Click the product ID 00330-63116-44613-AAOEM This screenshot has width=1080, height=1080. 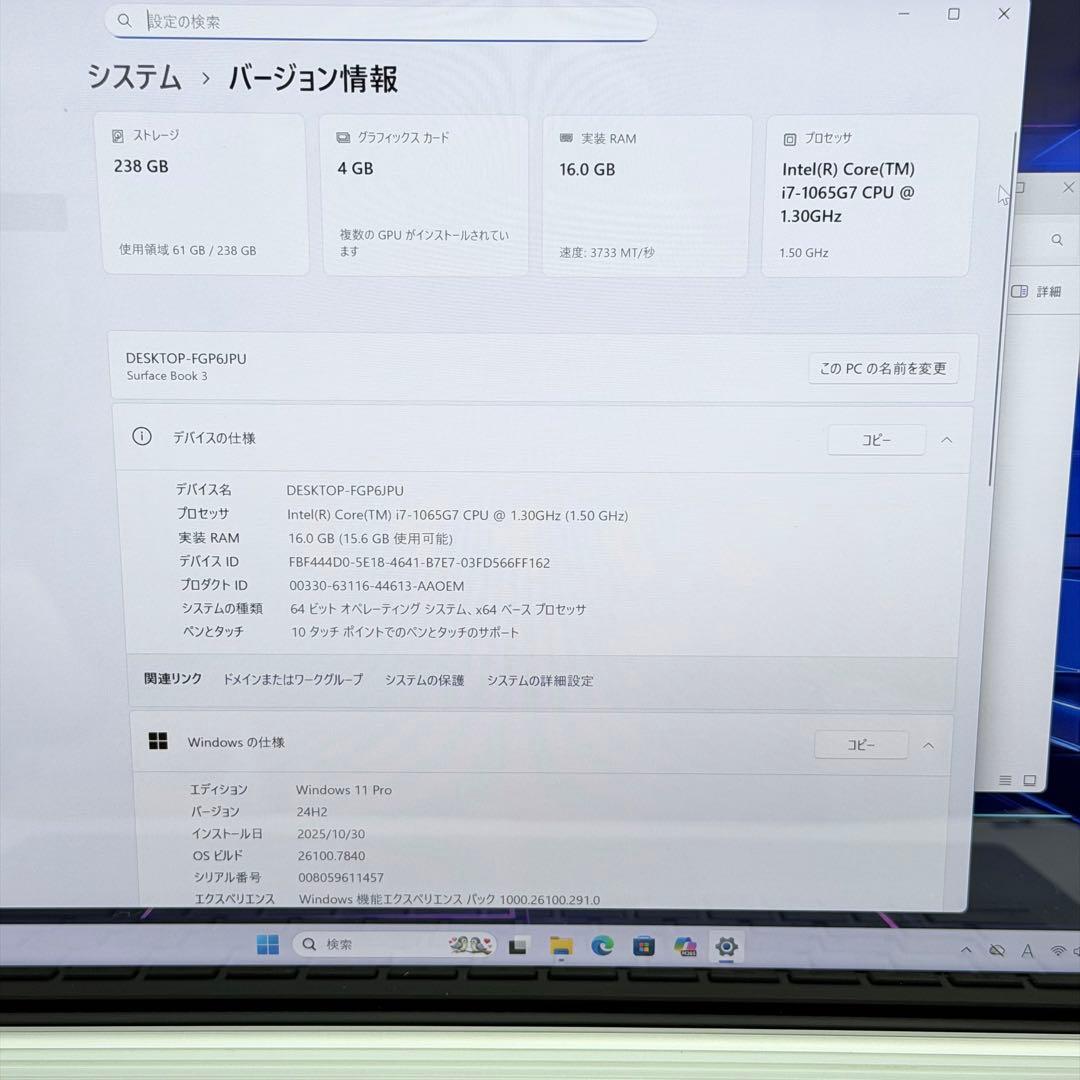point(377,586)
